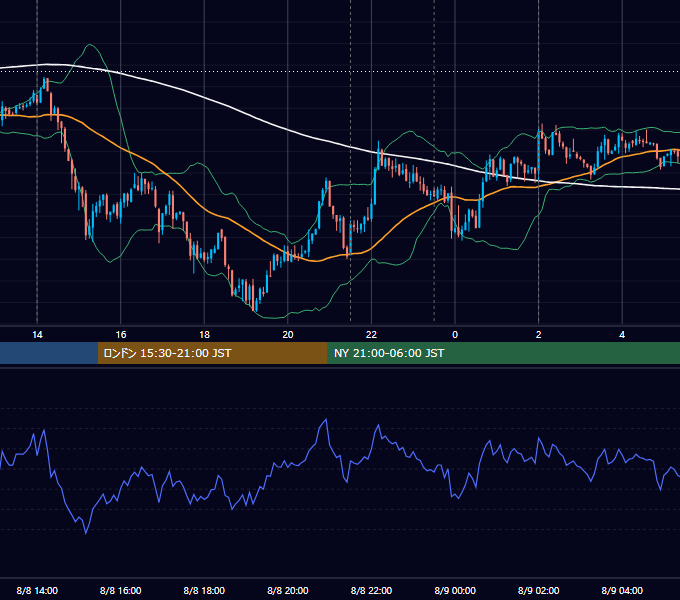Click the '8/8 22:00' label on indicator axis
Screen dimensions: 680x600
[371, 590]
